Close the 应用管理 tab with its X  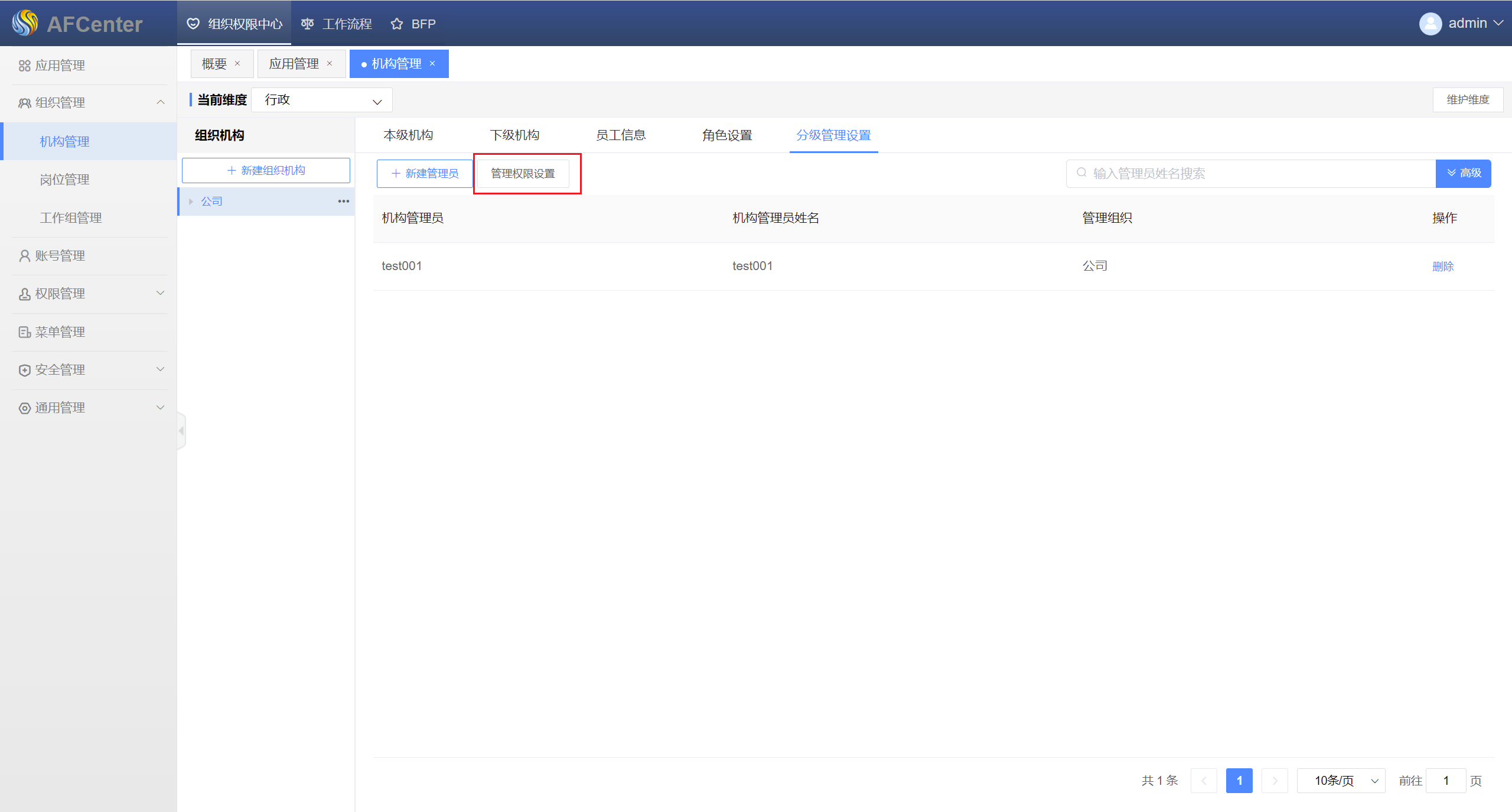point(330,64)
